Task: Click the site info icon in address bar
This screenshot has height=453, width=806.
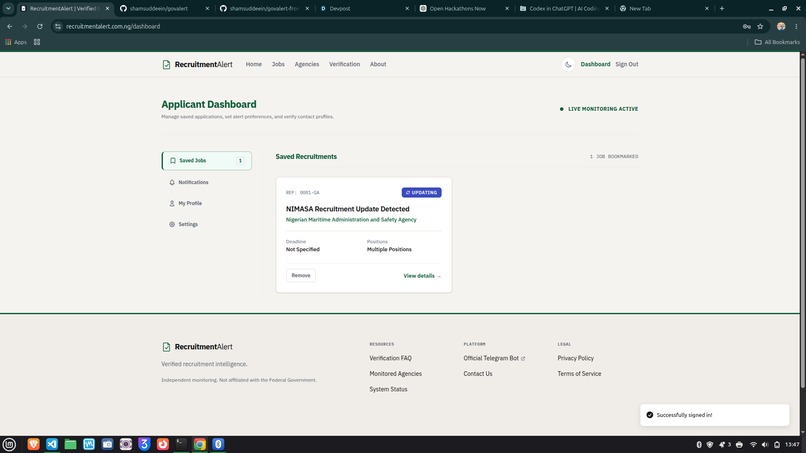Action: pos(58,26)
